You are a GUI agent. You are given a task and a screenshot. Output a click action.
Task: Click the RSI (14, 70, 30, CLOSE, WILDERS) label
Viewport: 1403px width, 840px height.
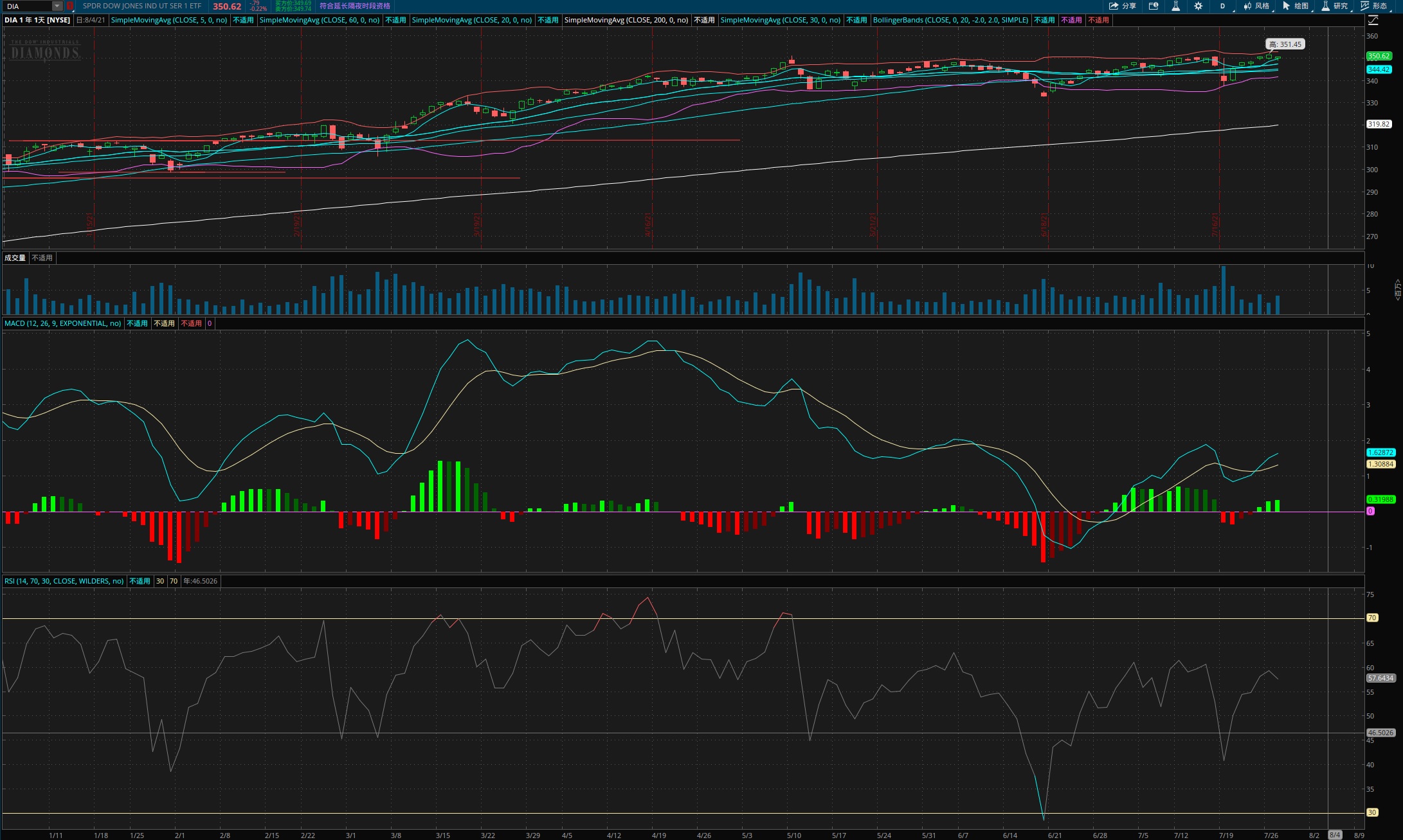[x=64, y=581]
